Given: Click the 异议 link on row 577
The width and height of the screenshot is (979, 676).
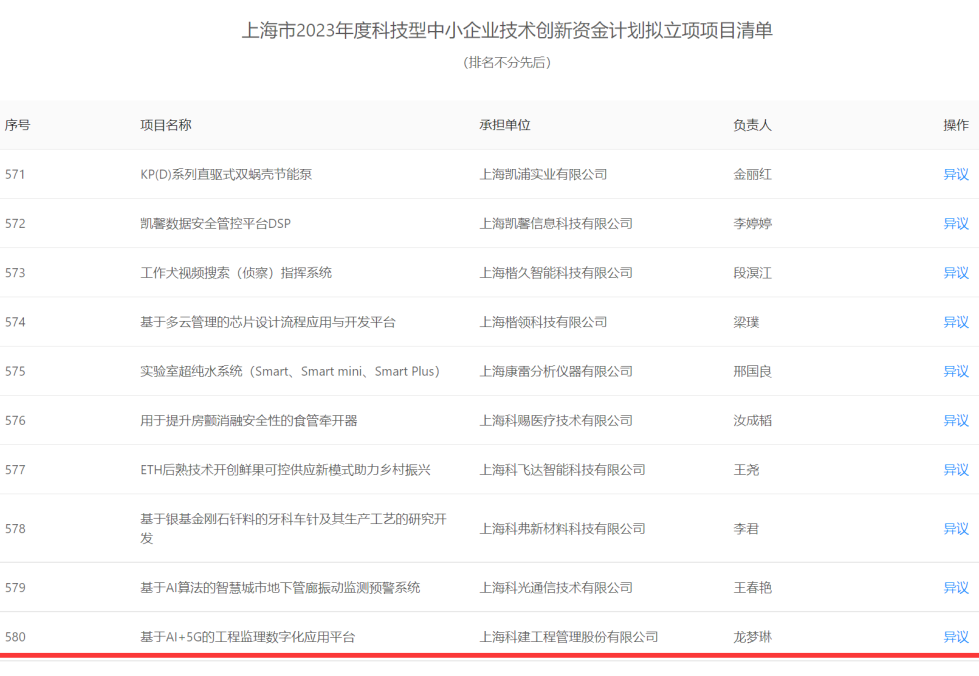Looking at the screenshot, I should 955,470.
